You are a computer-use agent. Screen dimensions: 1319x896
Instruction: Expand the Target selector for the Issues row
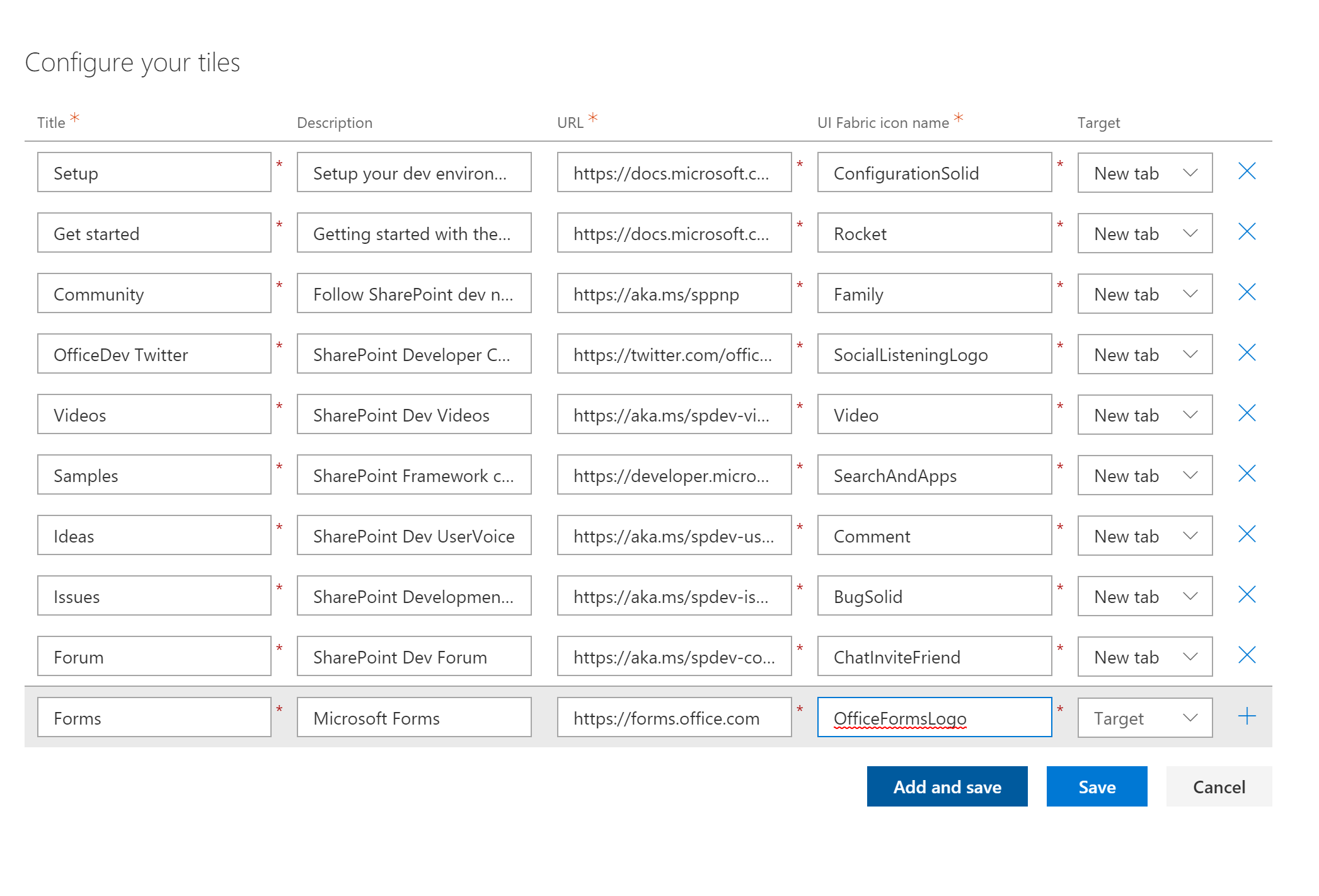tap(1144, 595)
